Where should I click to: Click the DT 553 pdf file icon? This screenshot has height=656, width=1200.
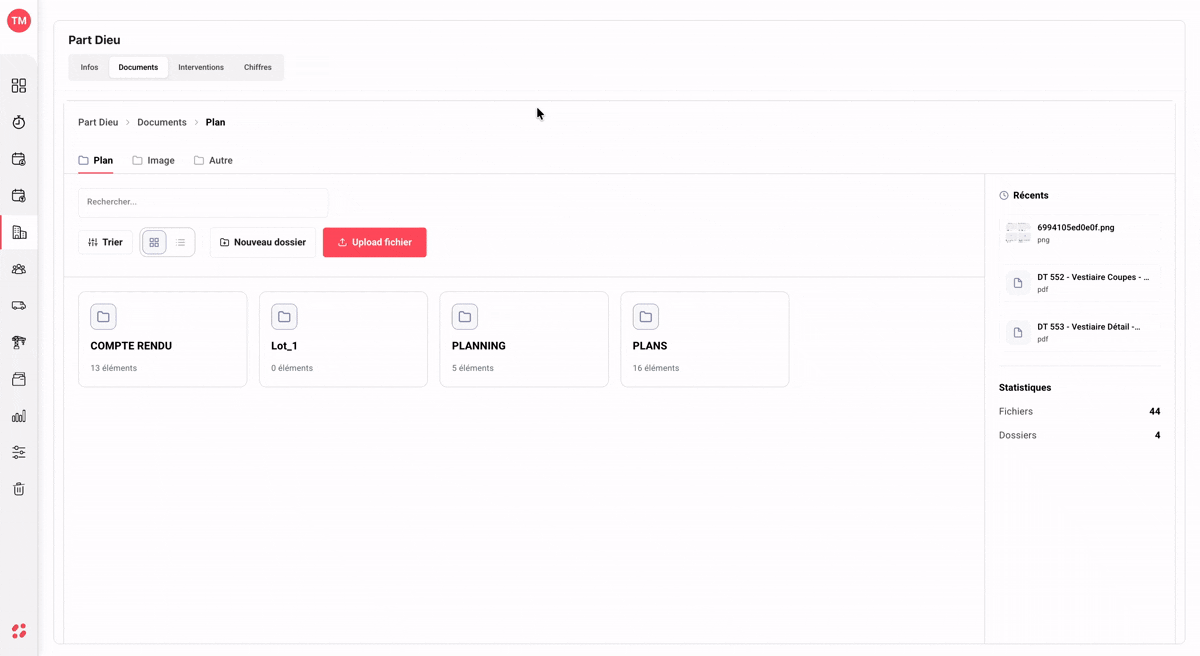(1018, 333)
